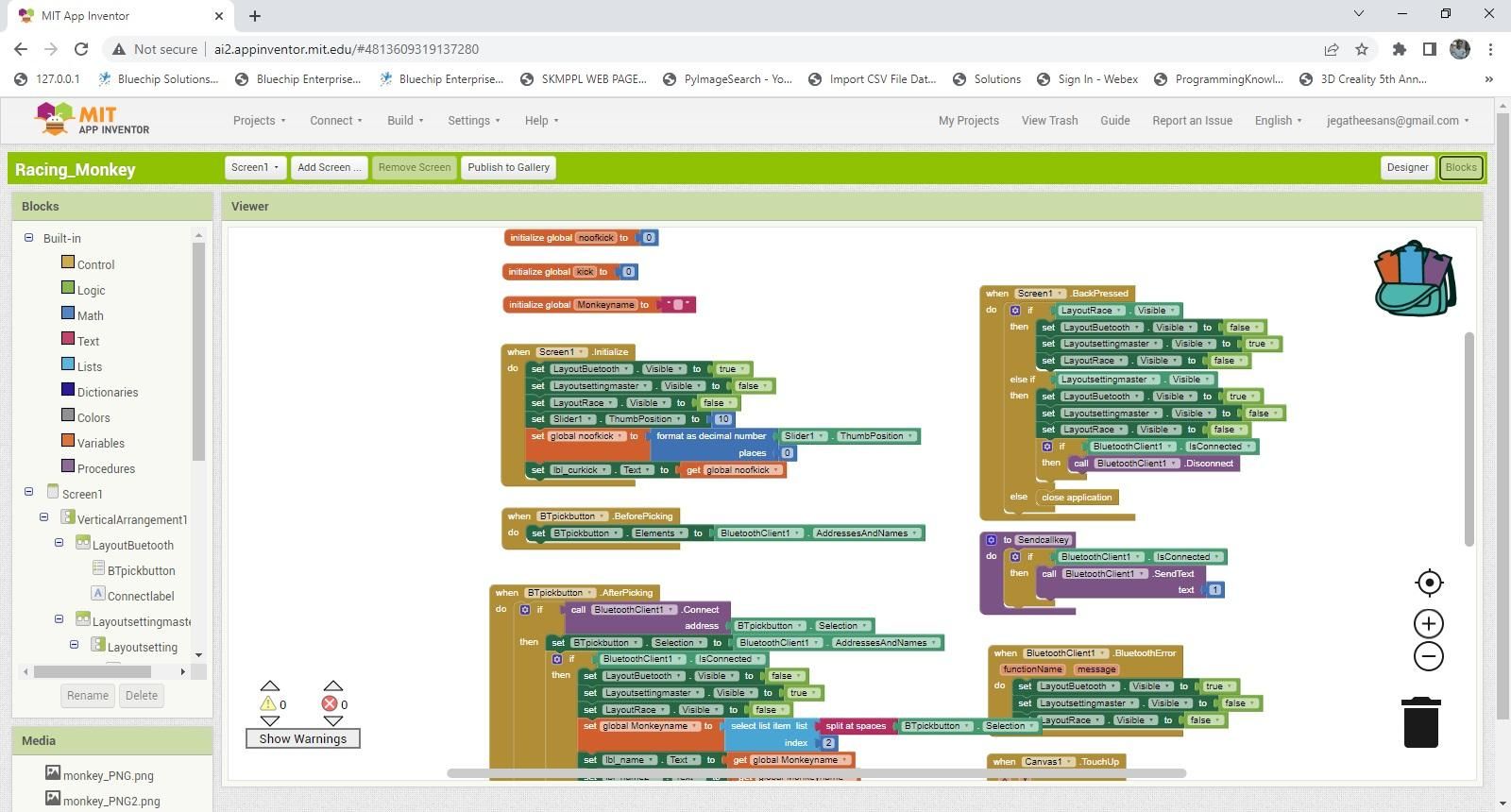
Task: Open the Projects menu
Action: coord(259,120)
